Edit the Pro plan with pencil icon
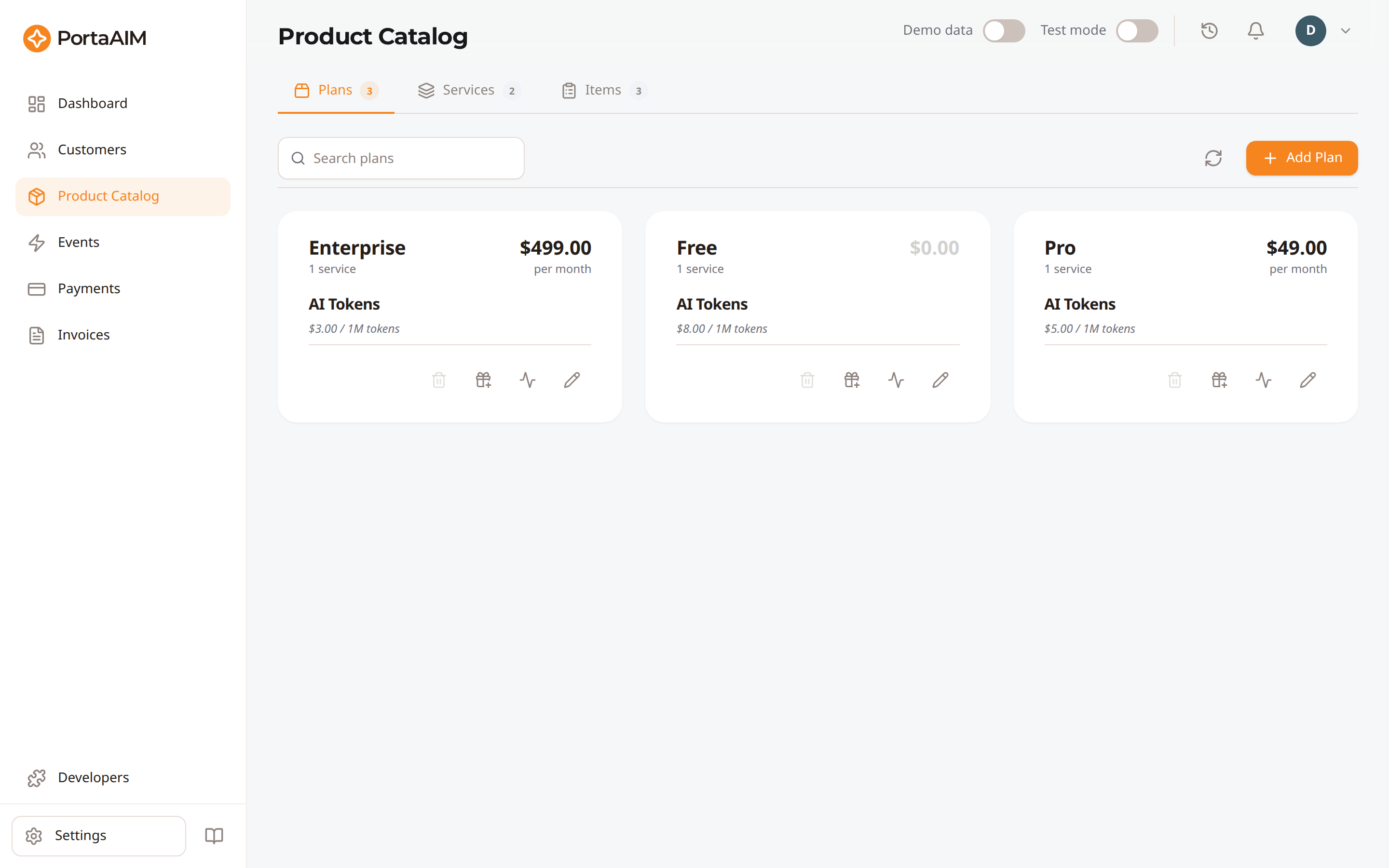Viewport: 1389px width, 868px height. [x=1307, y=380]
